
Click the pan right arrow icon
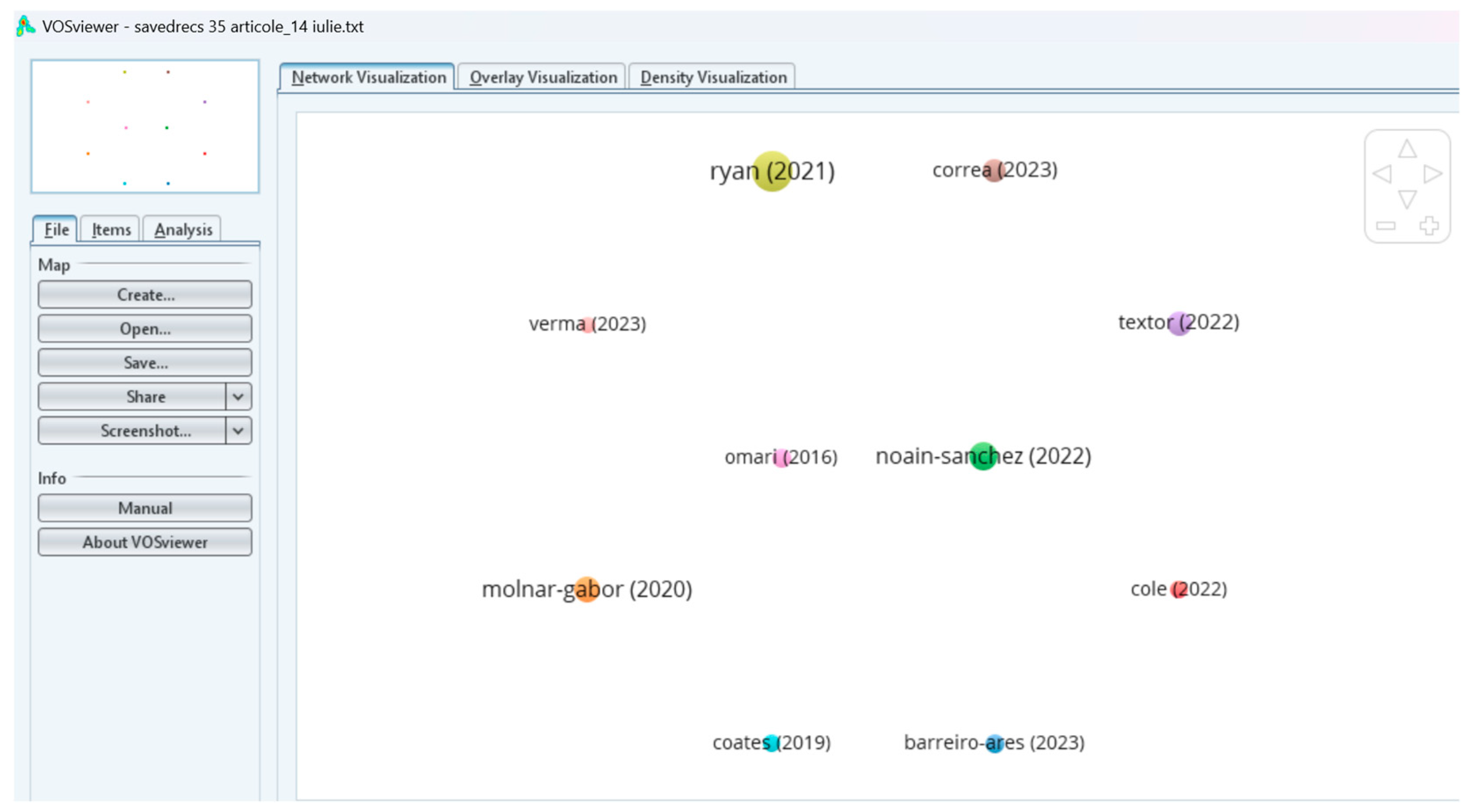pos(1432,173)
